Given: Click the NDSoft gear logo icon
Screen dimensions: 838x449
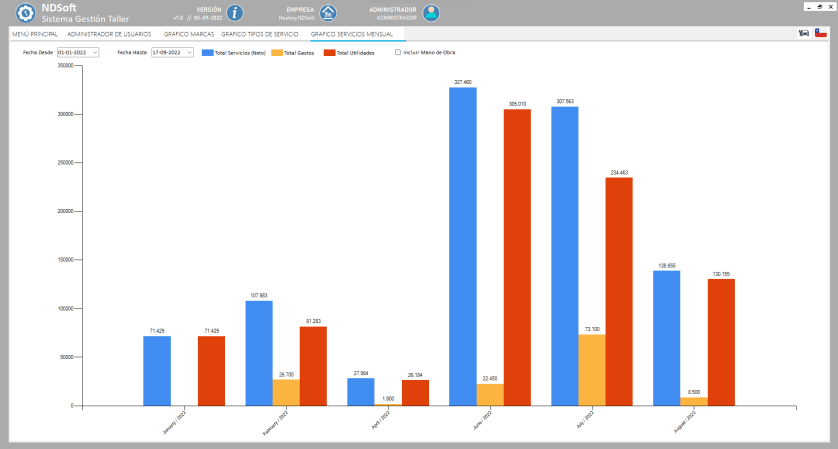Looking at the screenshot, I should [x=26, y=13].
